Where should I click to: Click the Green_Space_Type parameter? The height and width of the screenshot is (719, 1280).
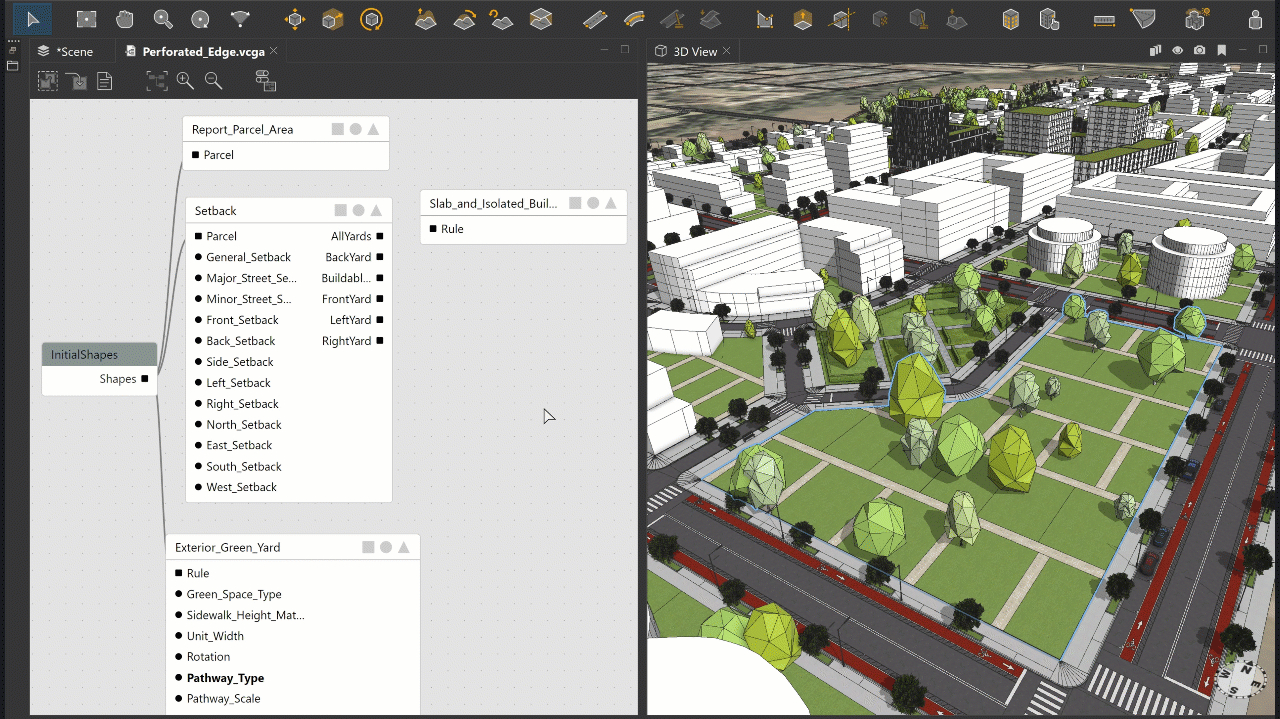pyautogui.click(x=234, y=594)
